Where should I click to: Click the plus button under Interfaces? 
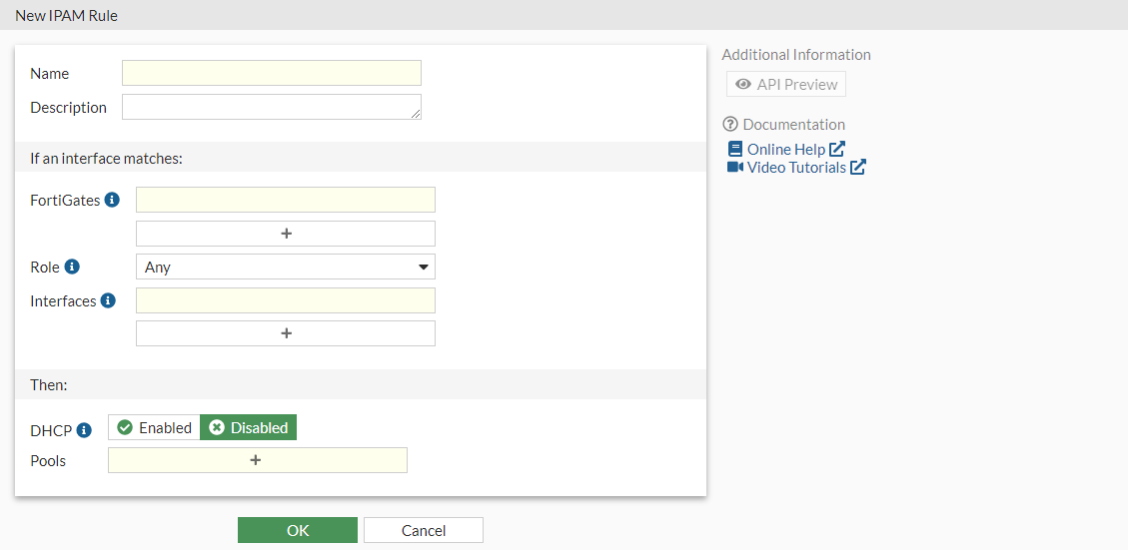(285, 333)
